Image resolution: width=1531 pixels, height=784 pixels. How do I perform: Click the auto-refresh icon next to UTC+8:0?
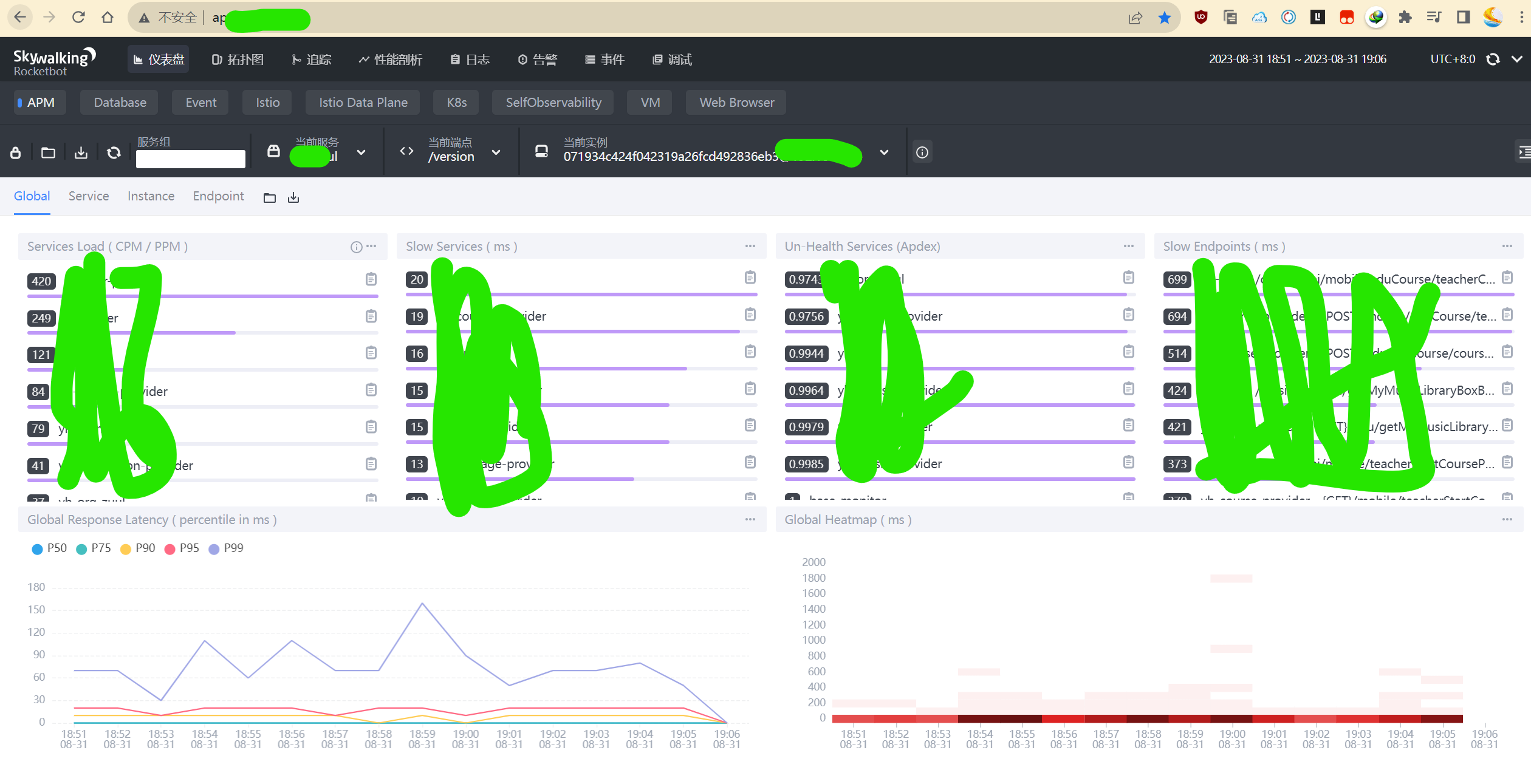(x=1493, y=60)
